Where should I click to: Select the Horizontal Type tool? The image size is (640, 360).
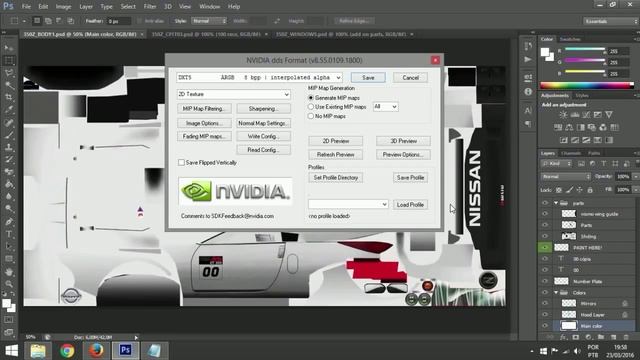[9, 234]
